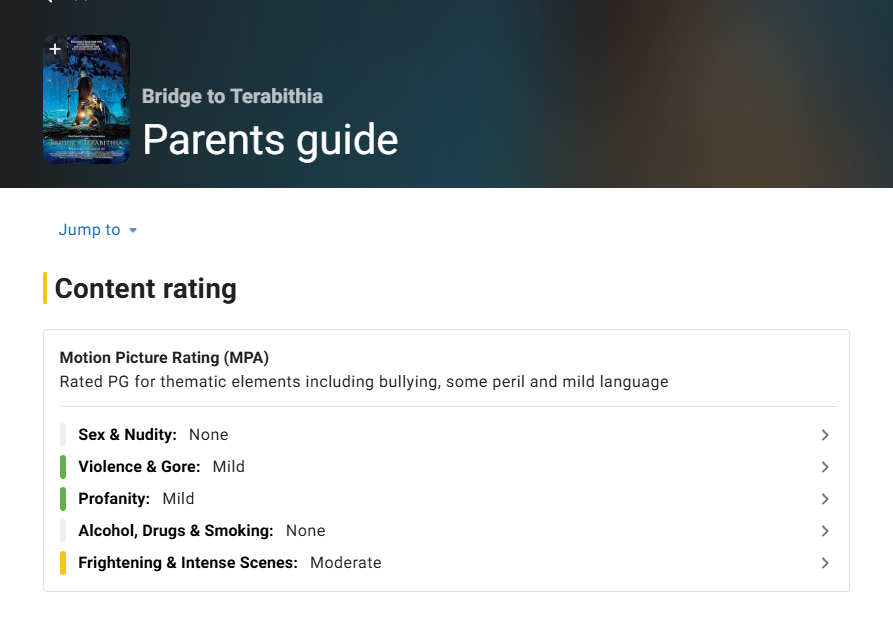The image size is (893, 627).
Task: Click the yellow Moderate severity indicator bar
Action: (x=63, y=563)
